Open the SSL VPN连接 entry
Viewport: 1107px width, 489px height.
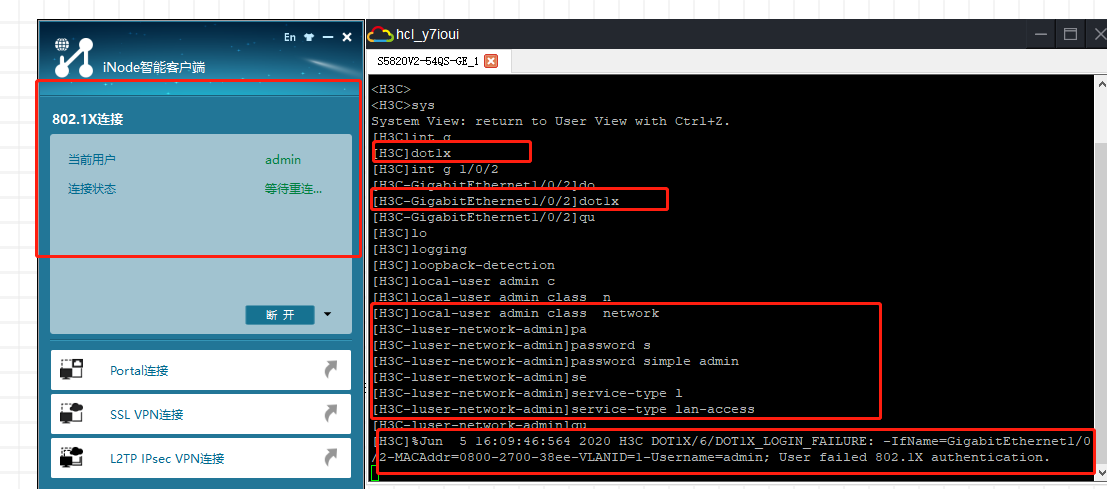click(201, 413)
